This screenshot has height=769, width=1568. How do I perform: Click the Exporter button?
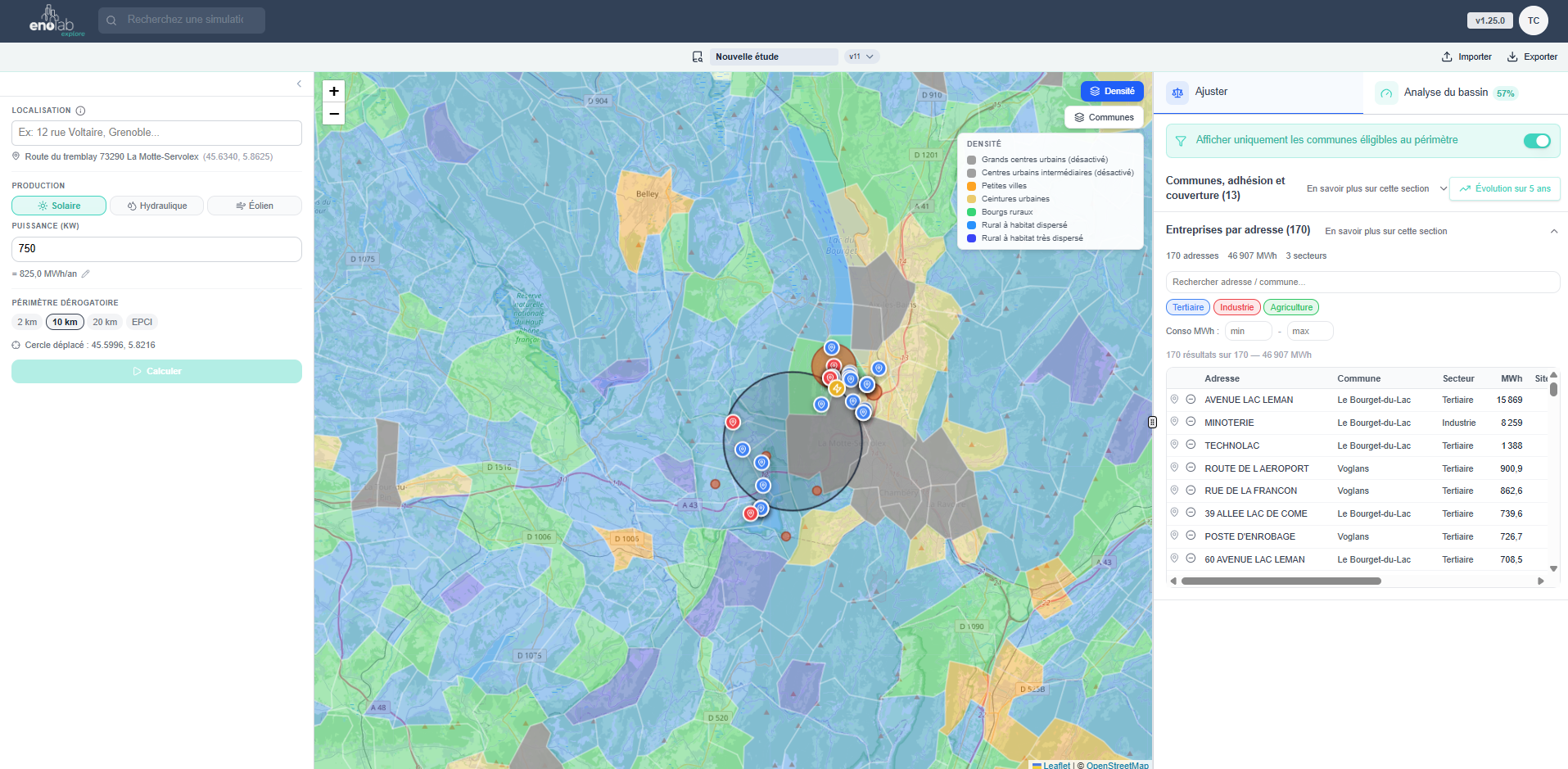[1532, 57]
